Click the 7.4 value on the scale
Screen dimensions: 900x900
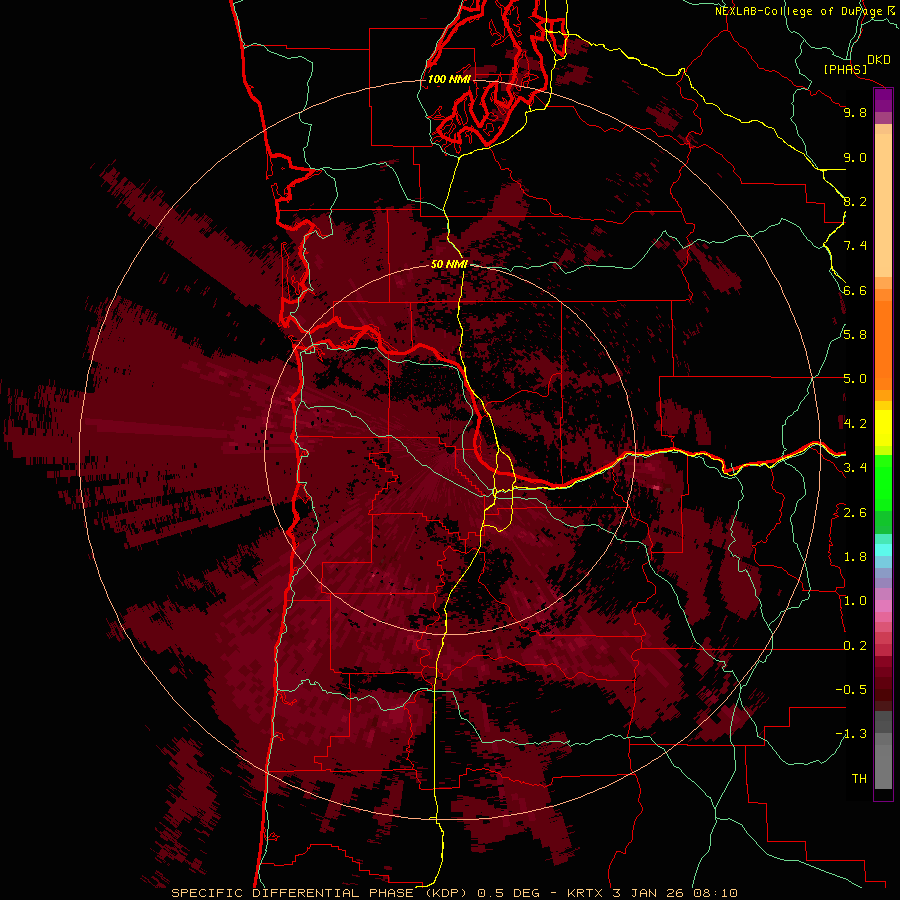(855, 246)
